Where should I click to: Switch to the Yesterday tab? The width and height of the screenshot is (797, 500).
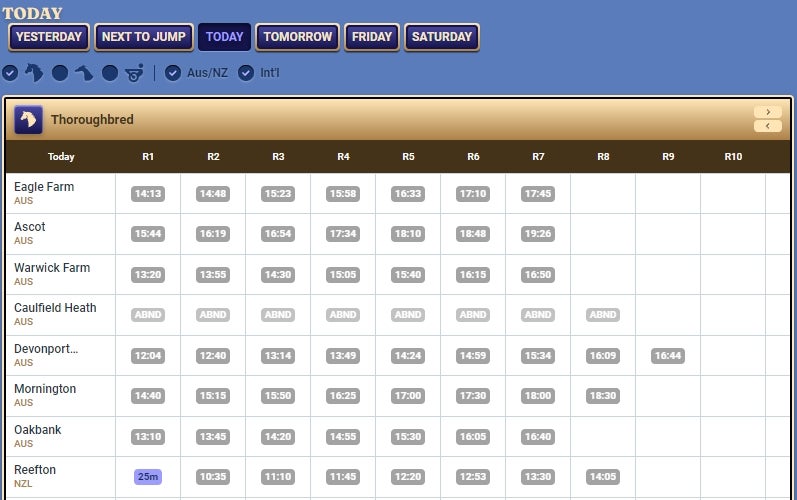pos(49,37)
